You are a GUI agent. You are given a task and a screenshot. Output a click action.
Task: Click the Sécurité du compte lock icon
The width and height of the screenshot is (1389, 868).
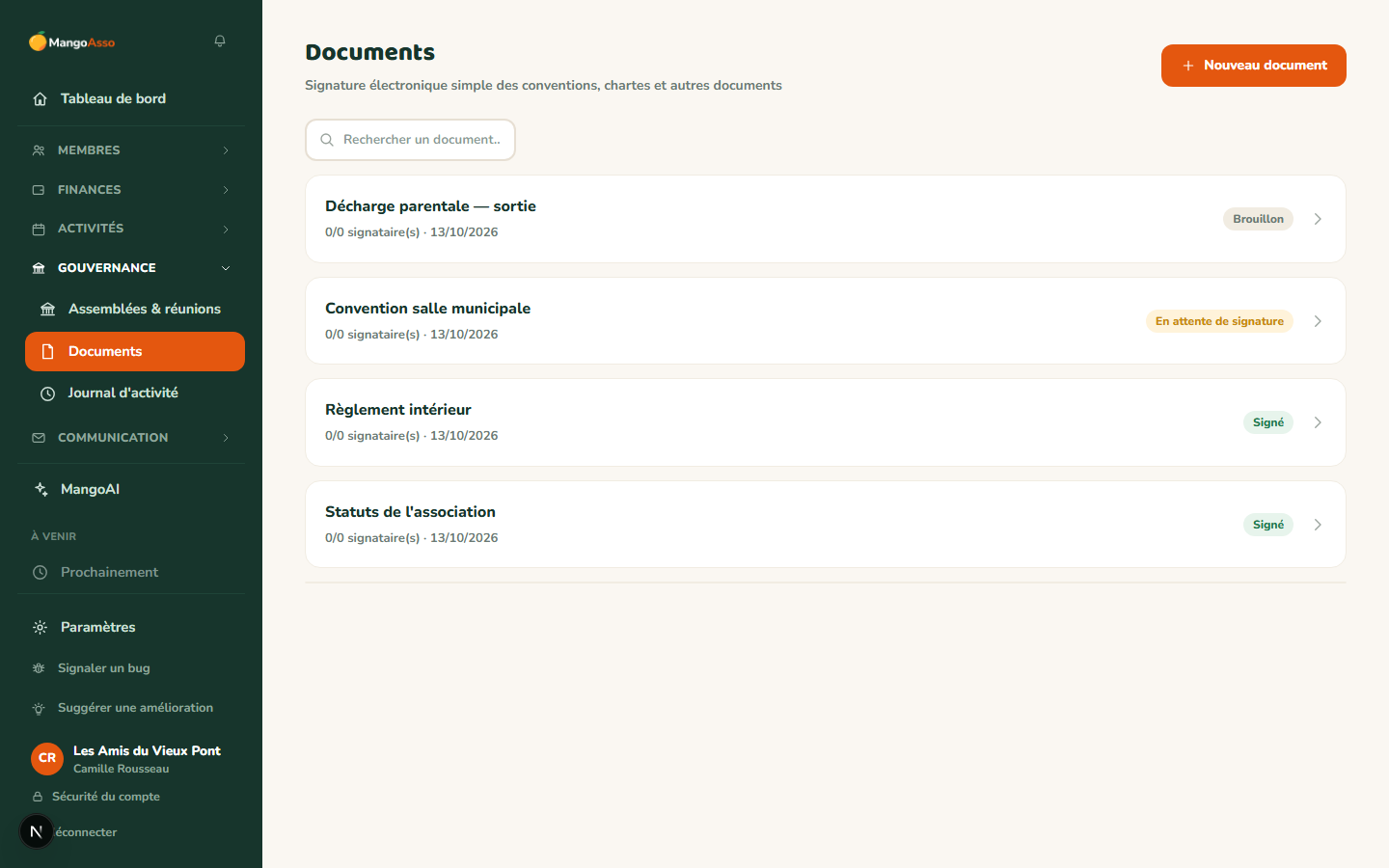point(38,797)
